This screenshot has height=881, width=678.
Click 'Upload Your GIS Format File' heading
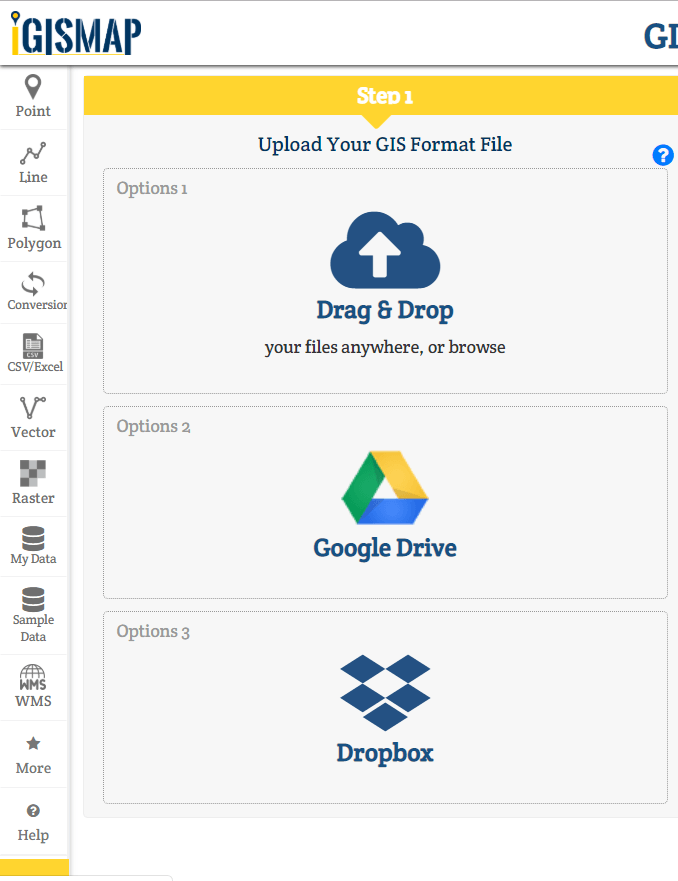[x=385, y=144]
